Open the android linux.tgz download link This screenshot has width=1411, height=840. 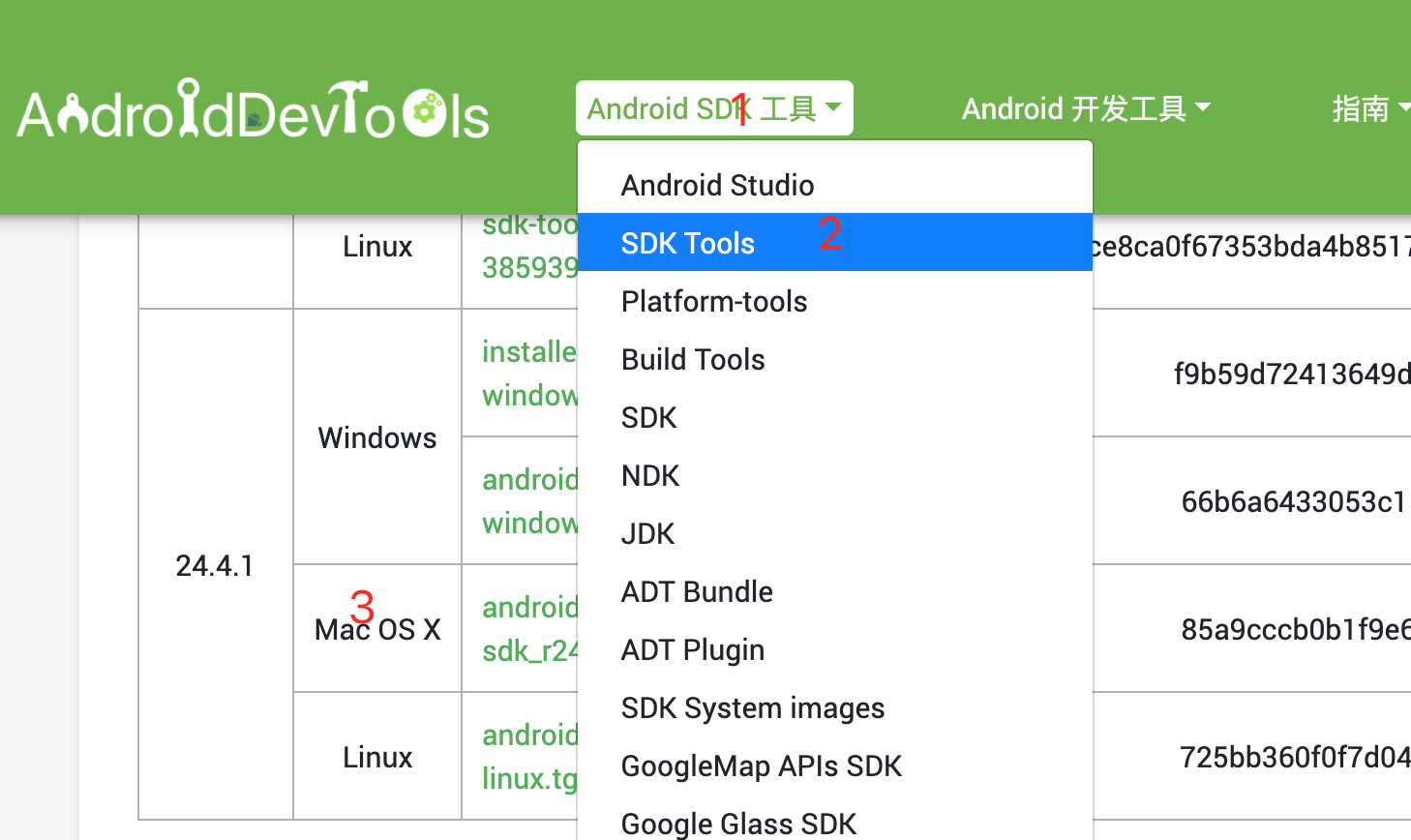(529, 757)
